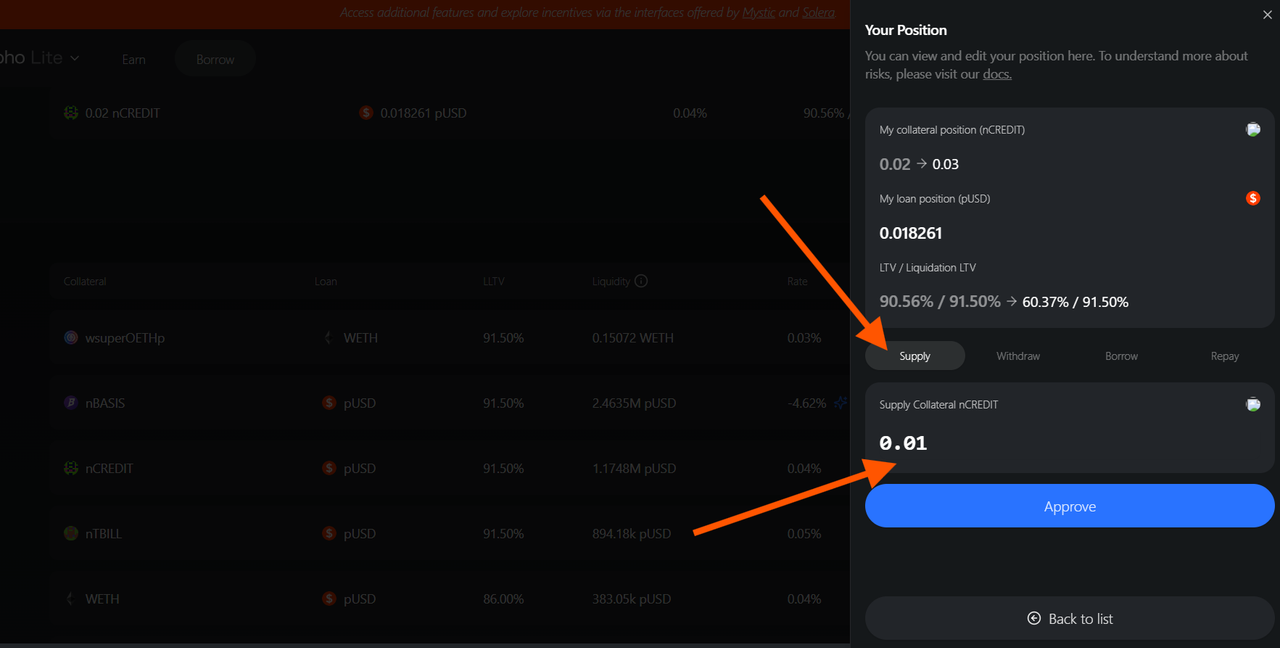Click the pUSD icon in My loan position
This screenshot has height=648, width=1280.
1253,199
